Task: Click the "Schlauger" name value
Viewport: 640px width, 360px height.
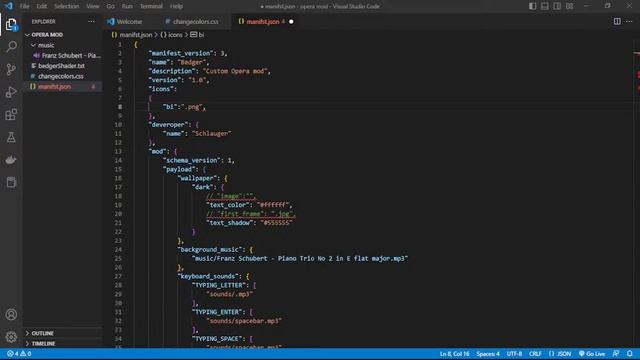Action: pos(211,133)
